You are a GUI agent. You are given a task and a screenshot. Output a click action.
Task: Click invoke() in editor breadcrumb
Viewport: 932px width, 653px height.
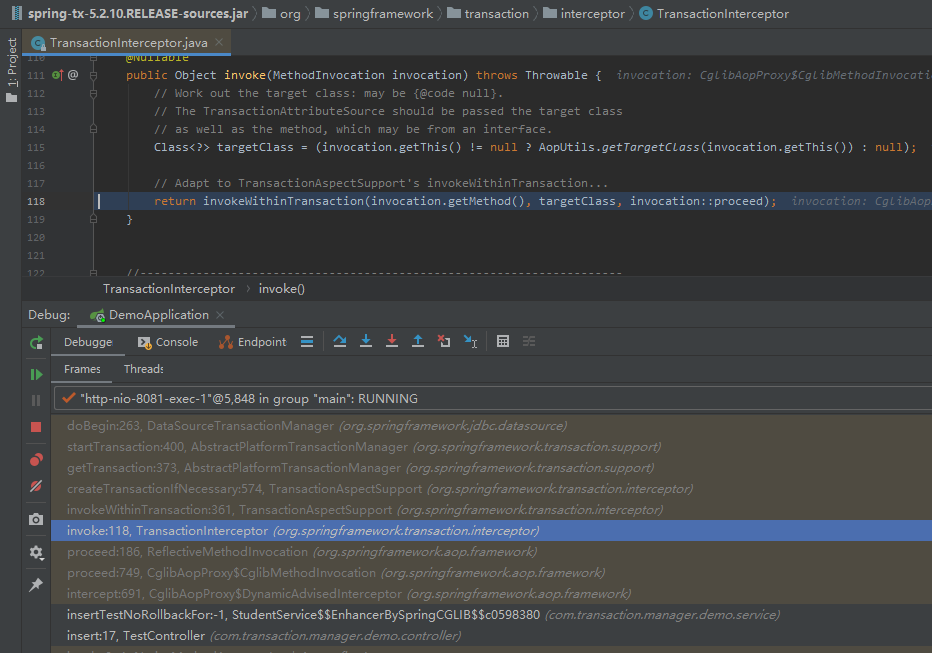click(x=282, y=289)
